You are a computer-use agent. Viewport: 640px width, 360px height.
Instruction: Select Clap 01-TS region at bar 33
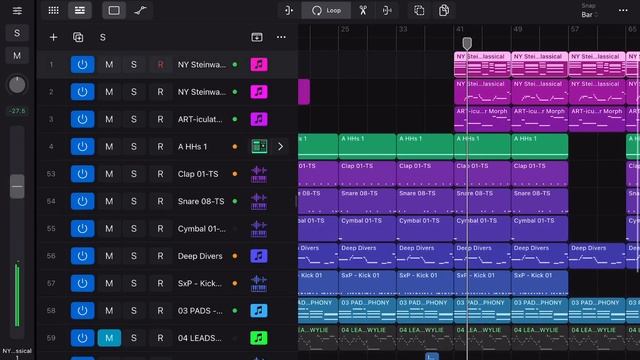coord(425,174)
